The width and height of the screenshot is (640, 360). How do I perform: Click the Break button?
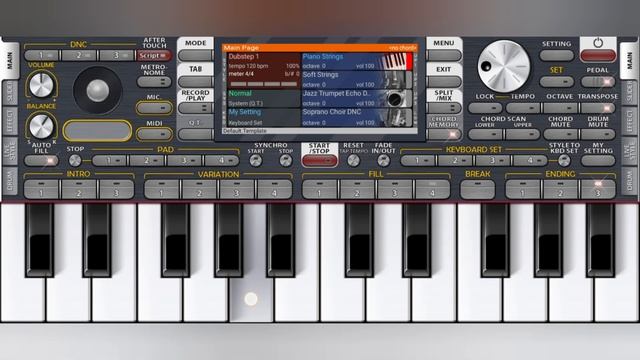click(478, 189)
